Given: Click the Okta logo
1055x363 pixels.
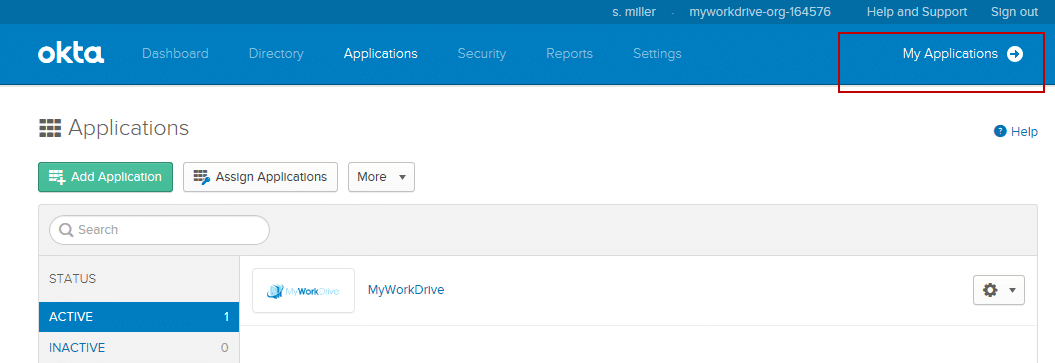Looking at the screenshot, I should point(71,54).
